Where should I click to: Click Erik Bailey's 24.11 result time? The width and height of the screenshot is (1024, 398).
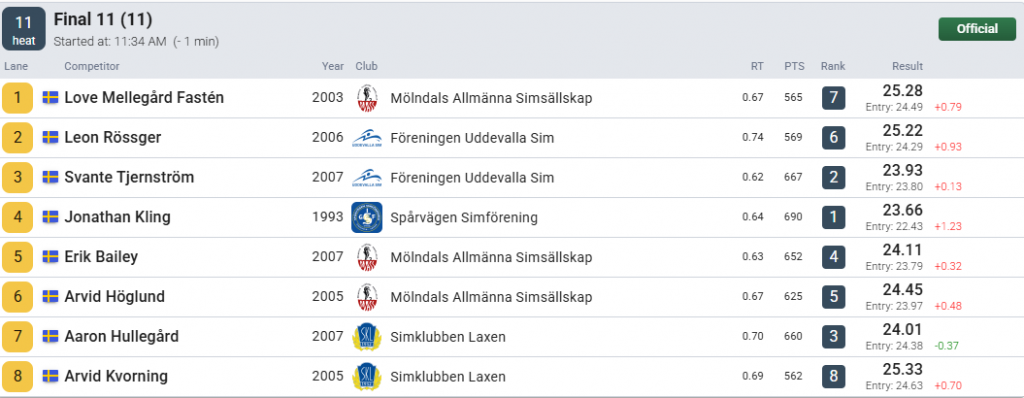tap(903, 250)
